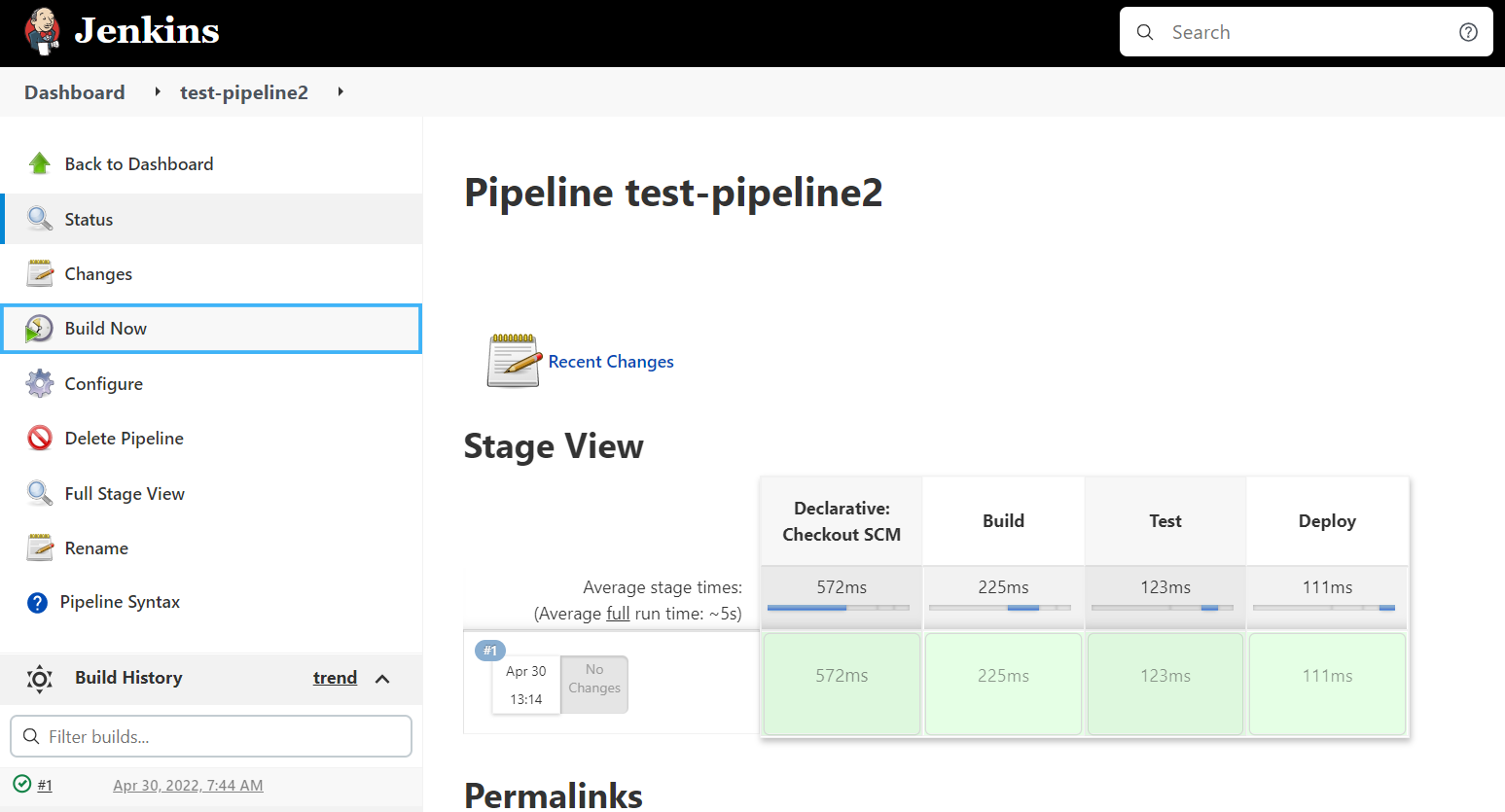Viewport: 1505px width, 812px height.
Task: Click the average time bar under 572ms
Action: coord(839,608)
